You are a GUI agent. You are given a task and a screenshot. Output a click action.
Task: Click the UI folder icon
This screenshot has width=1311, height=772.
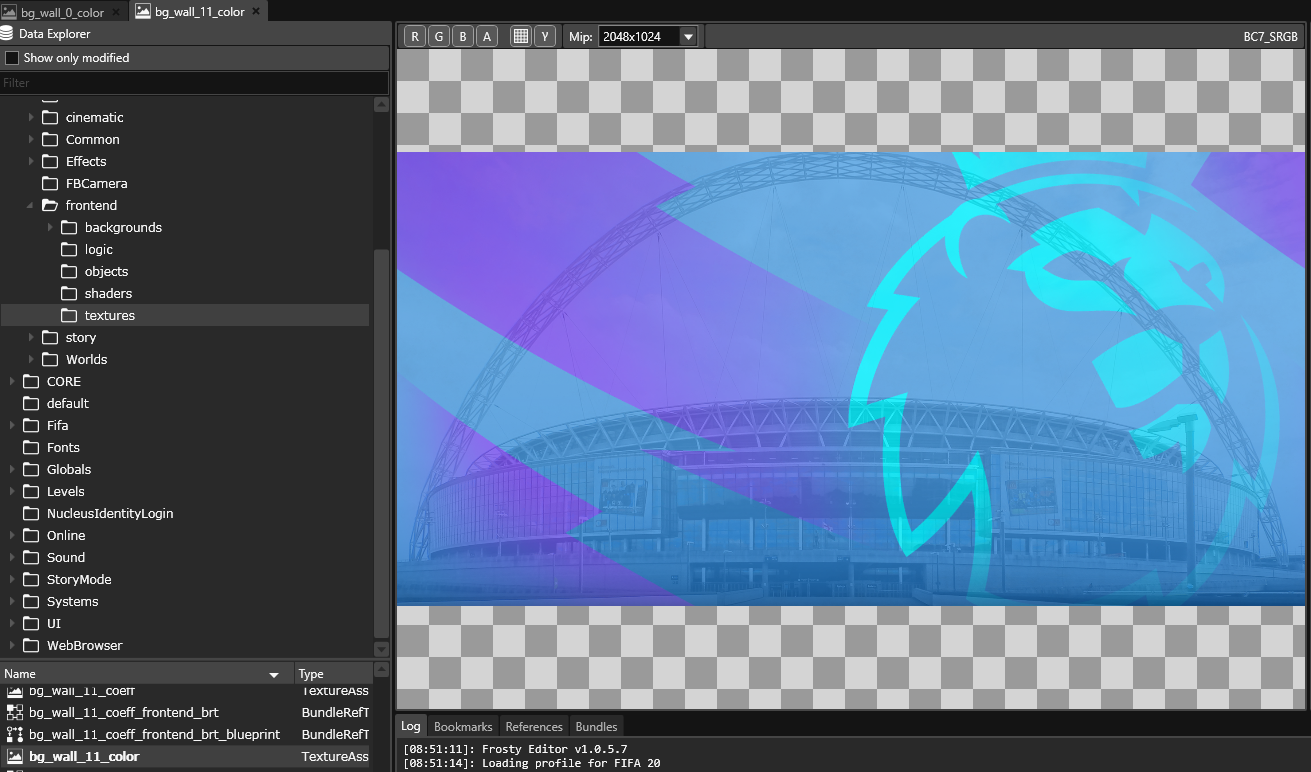point(31,623)
